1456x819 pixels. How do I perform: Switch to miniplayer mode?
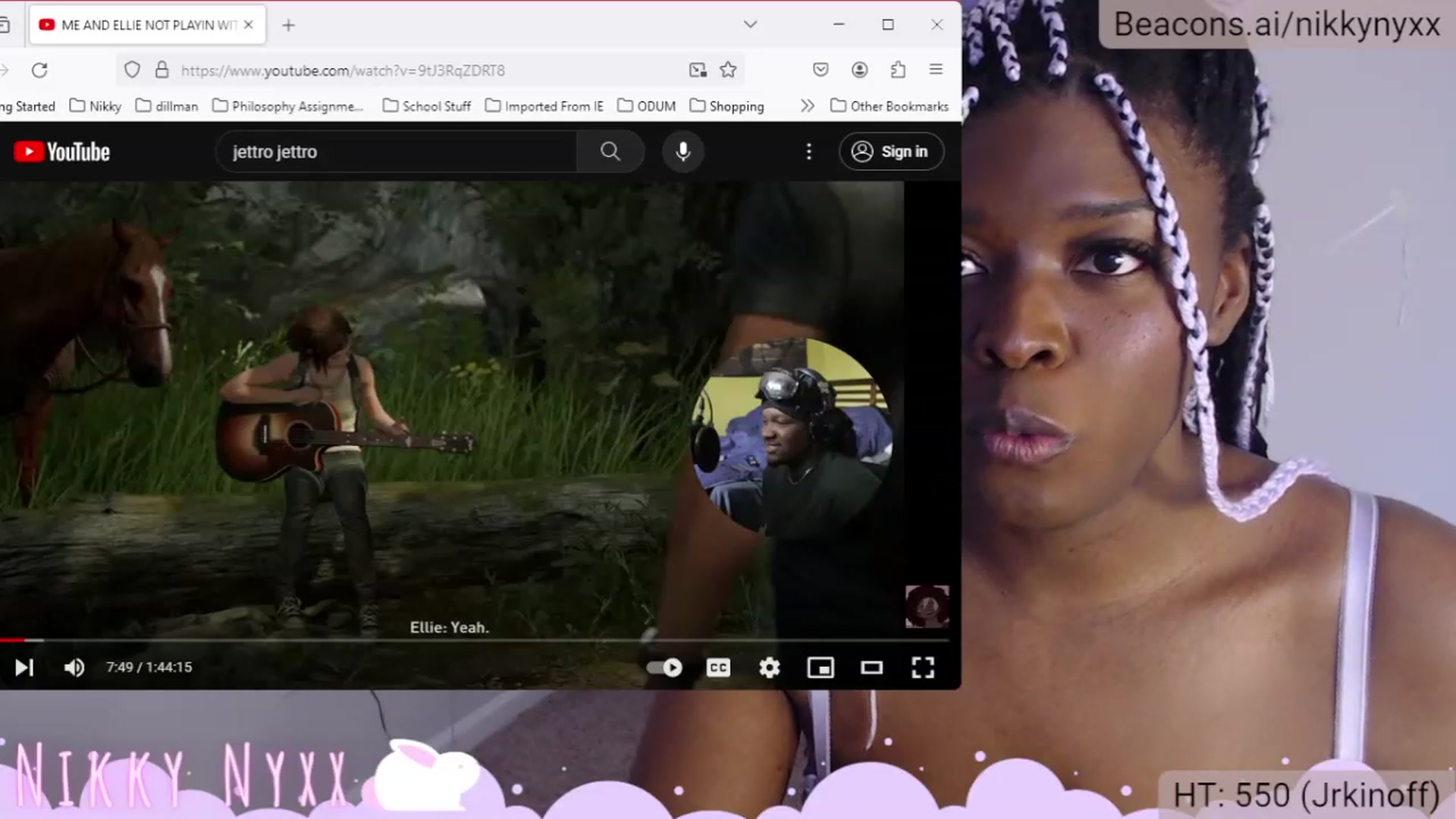tap(821, 667)
